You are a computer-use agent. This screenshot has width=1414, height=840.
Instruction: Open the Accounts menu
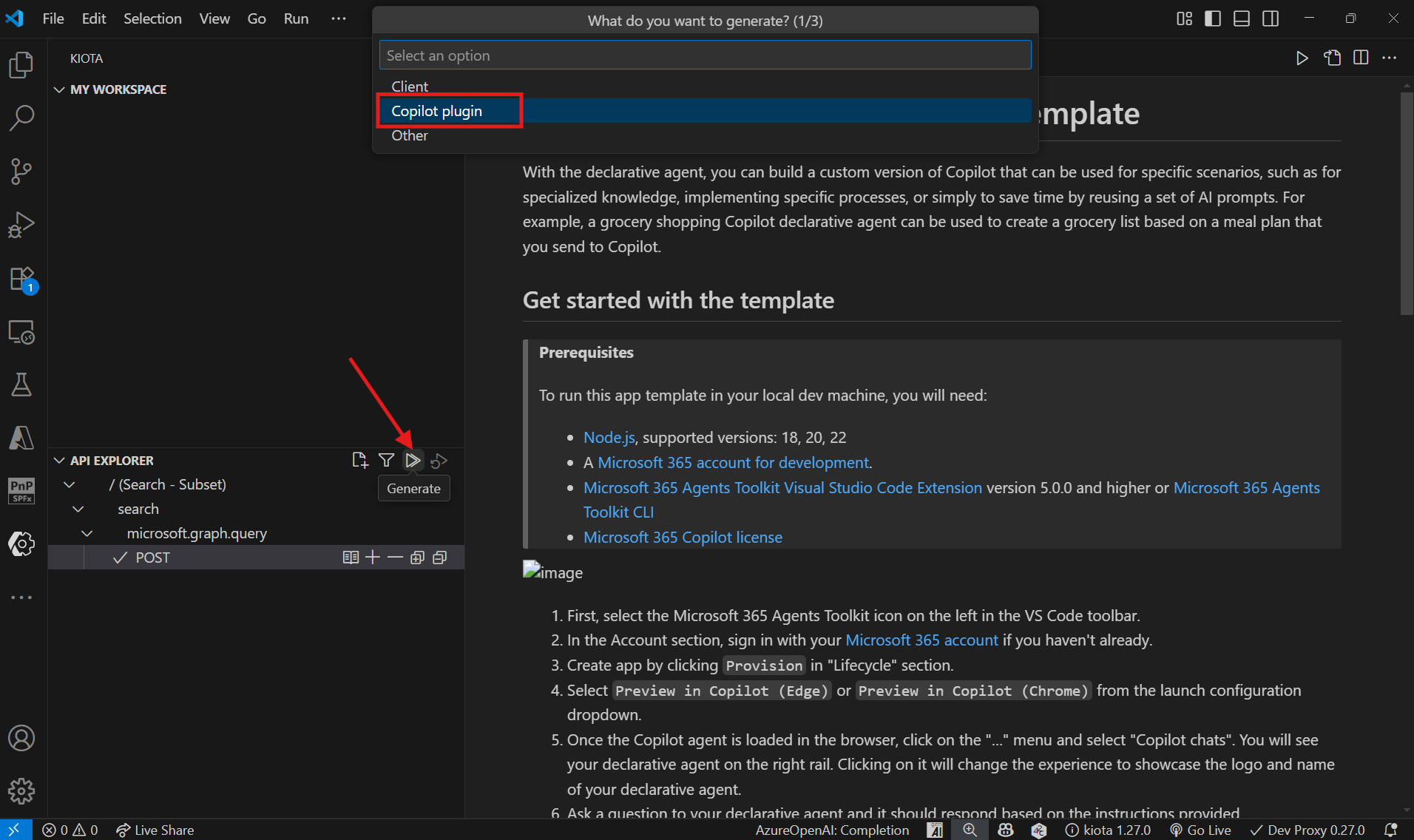[x=21, y=738]
